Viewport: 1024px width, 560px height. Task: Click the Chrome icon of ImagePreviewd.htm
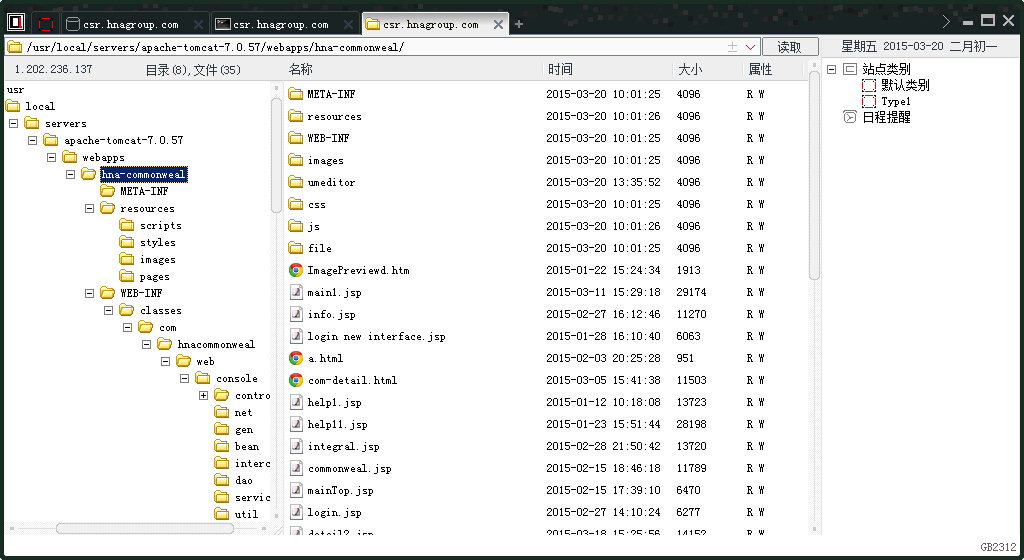(x=296, y=270)
